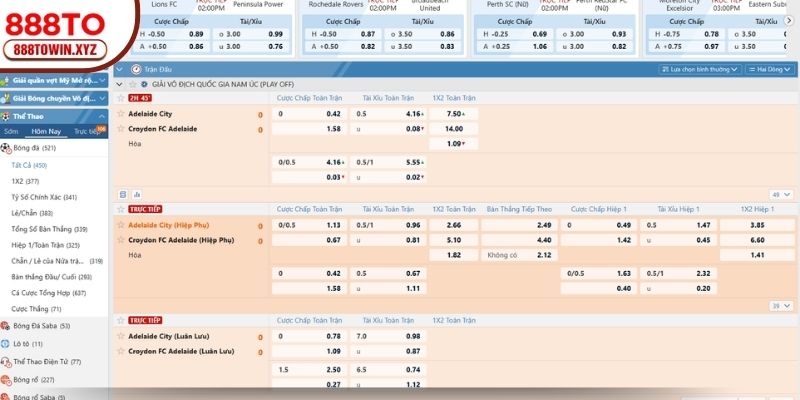Click the 2H 45' live time badge
Viewport: 800px width, 400px height.
[140, 98]
